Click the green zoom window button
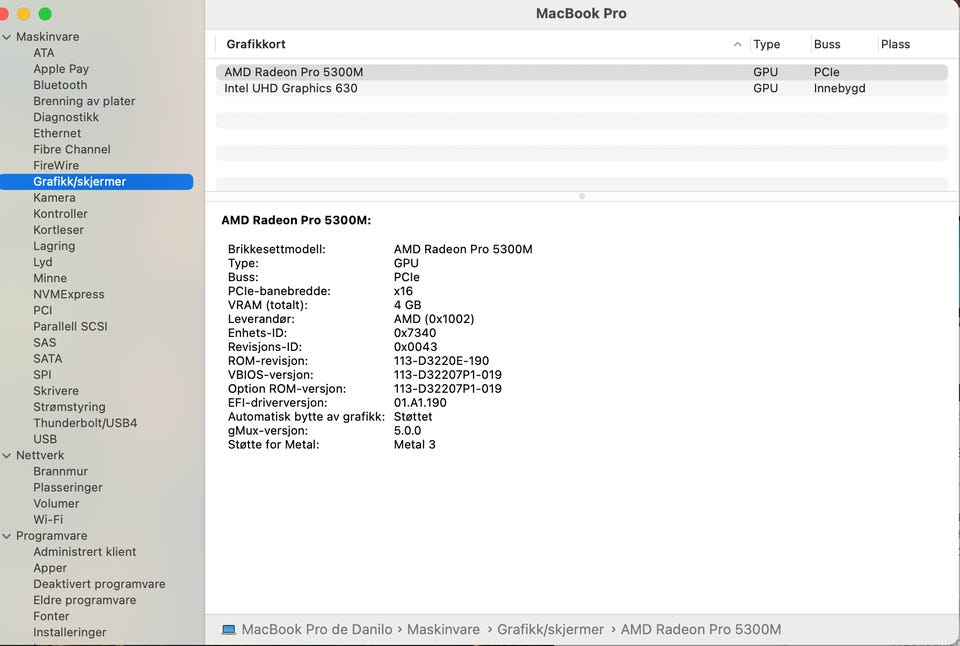 click(x=45, y=13)
